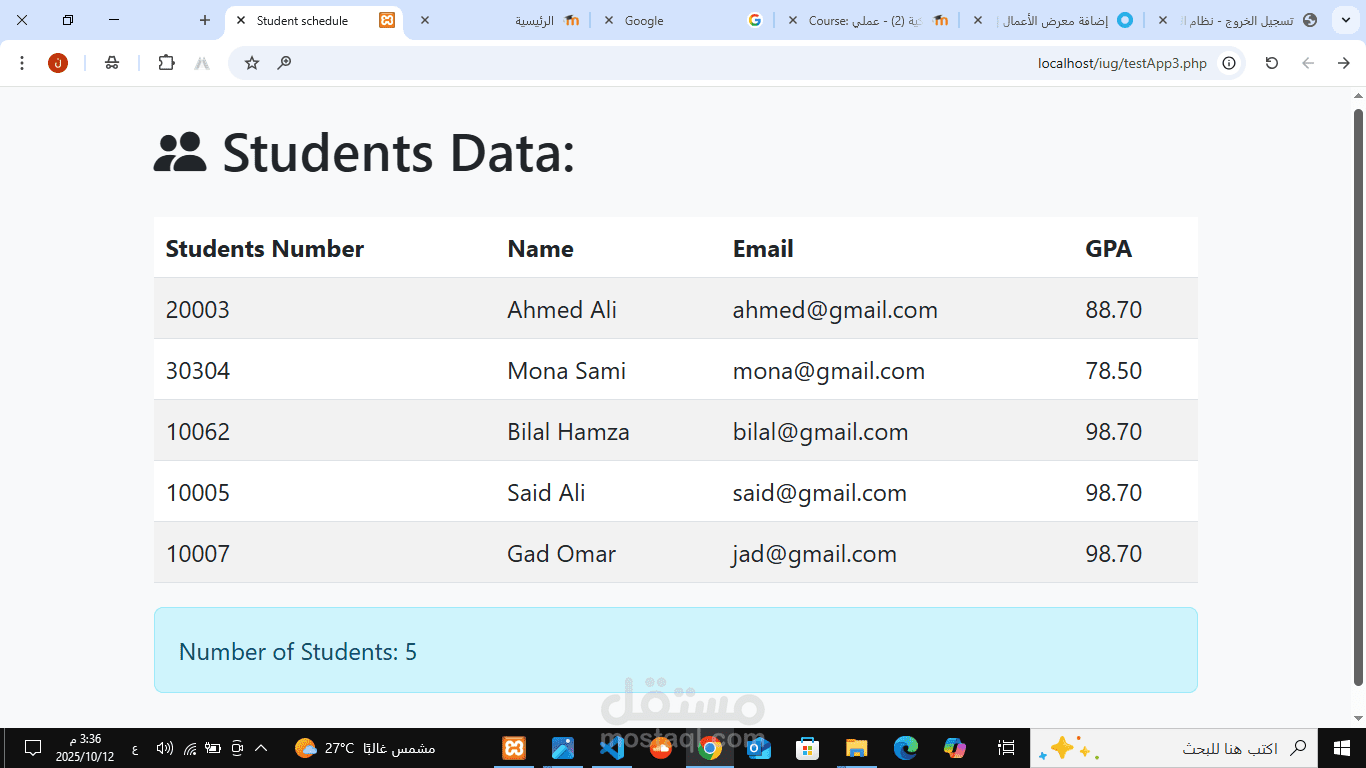This screenshot has height=768, width=1366.
Task: Open XAMPP from the taskbar
Action: pyautogui.click(x=513, y=747)
